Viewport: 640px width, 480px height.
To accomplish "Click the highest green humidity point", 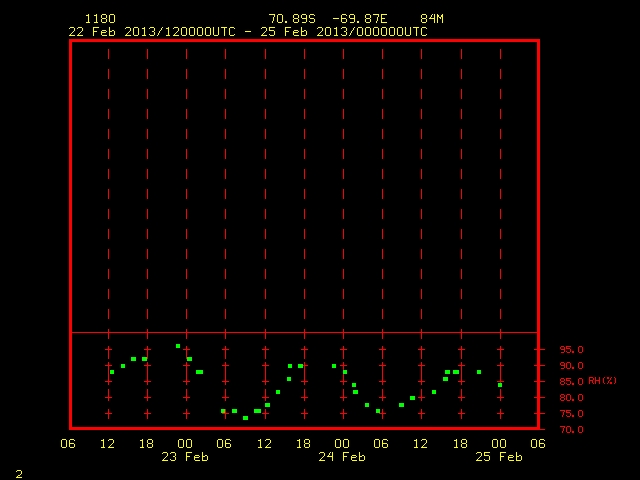I will click(x=178, y=346).
